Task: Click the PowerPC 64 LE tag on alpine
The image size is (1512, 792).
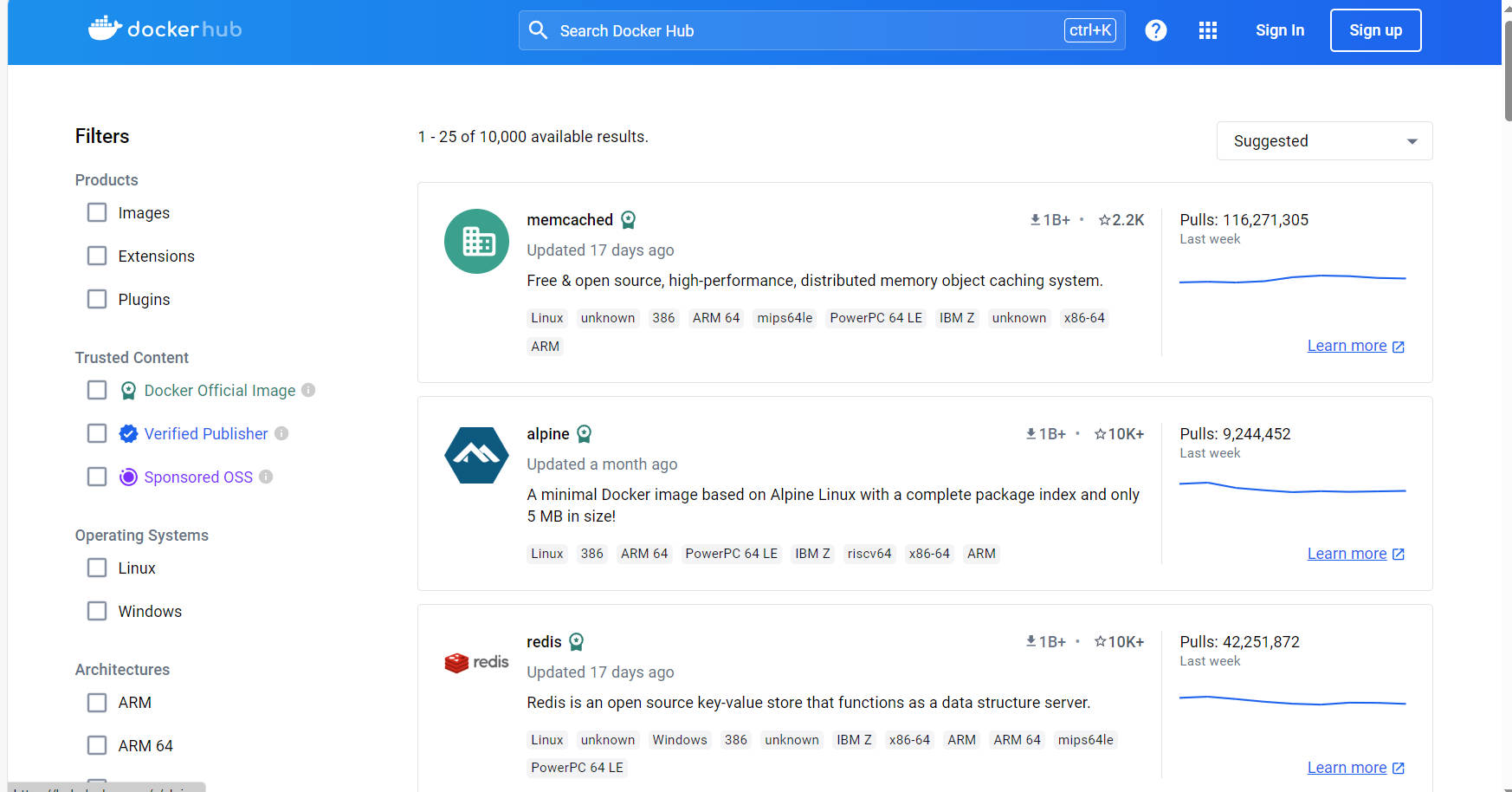Action: click(732, 554)
